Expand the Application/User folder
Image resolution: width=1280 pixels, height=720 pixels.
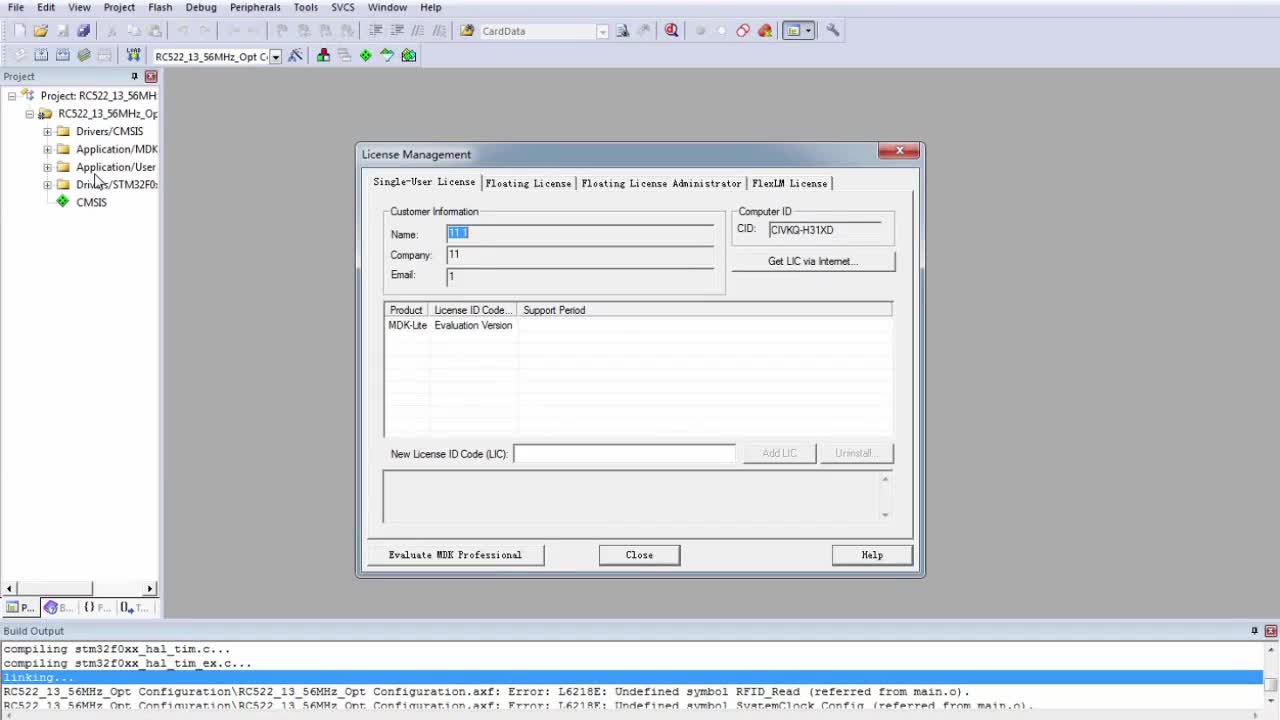click(x=47, y=167)
